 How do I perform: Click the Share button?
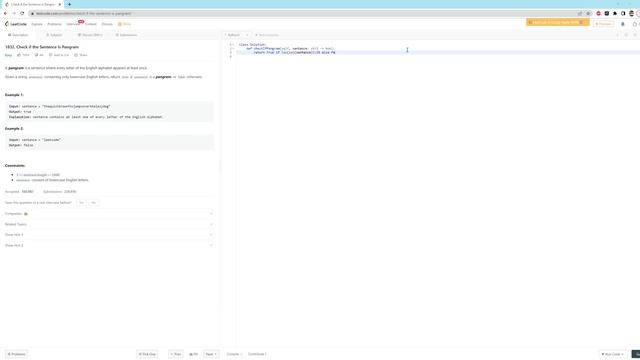(x=81, y=55)
